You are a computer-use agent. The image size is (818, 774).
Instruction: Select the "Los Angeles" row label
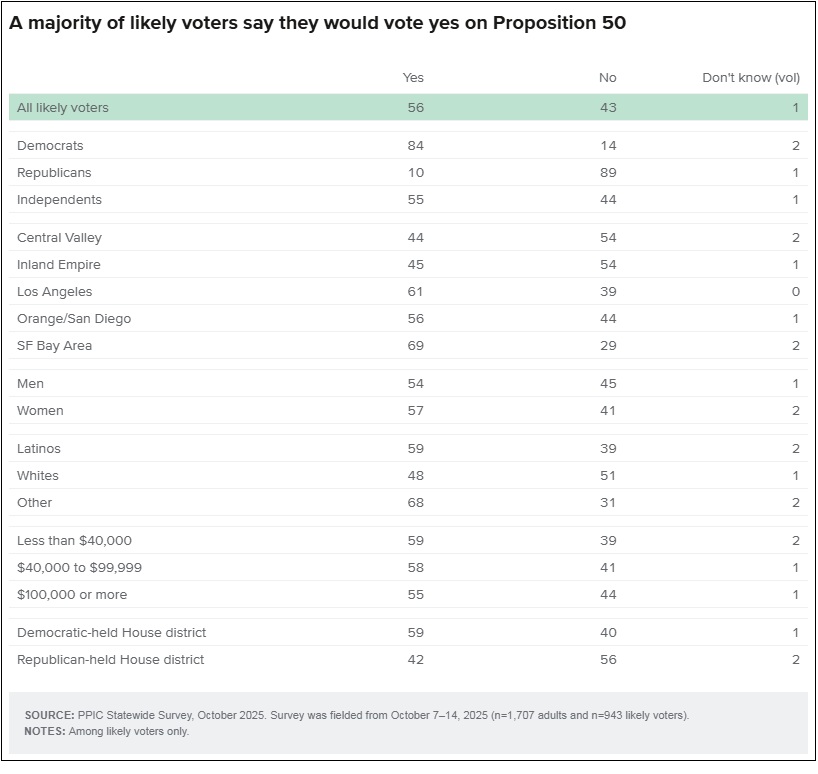tap(54, 292)
